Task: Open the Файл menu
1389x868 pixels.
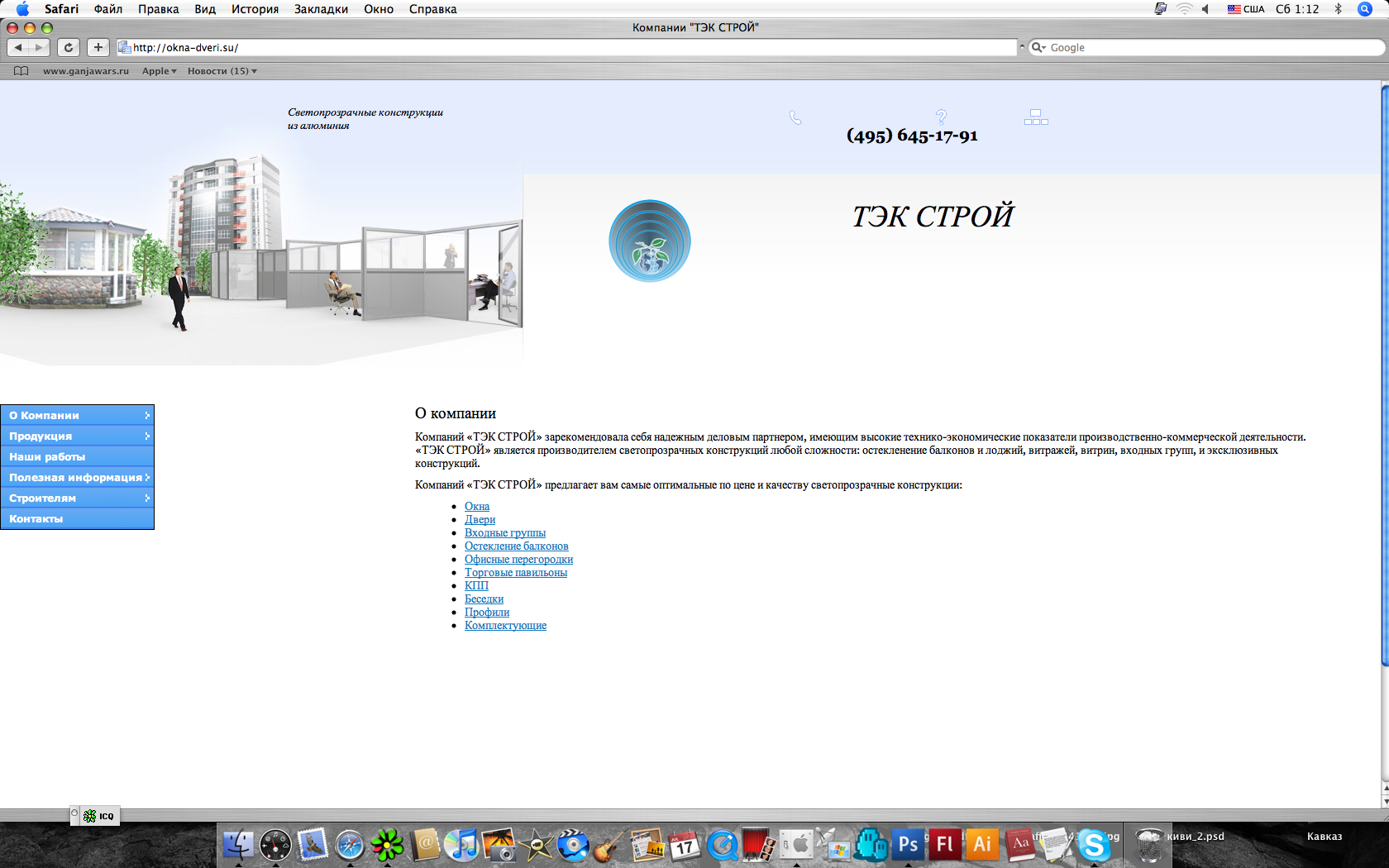Action: [108, 9]
